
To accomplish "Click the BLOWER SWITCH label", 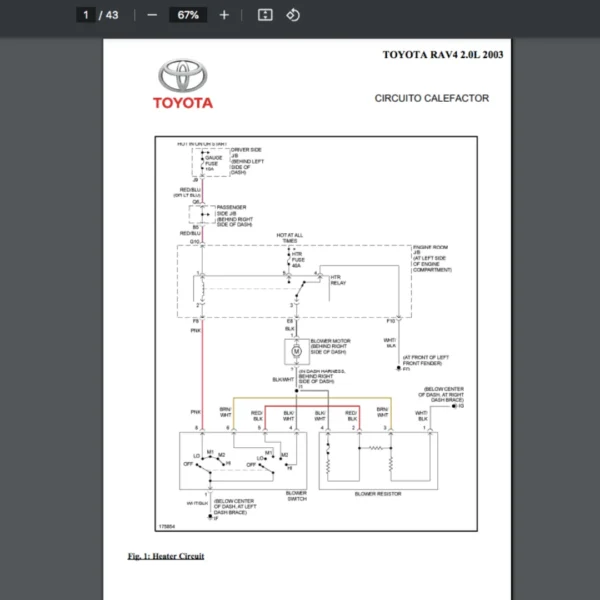I will pyautogui.click(x=296, y=496).
